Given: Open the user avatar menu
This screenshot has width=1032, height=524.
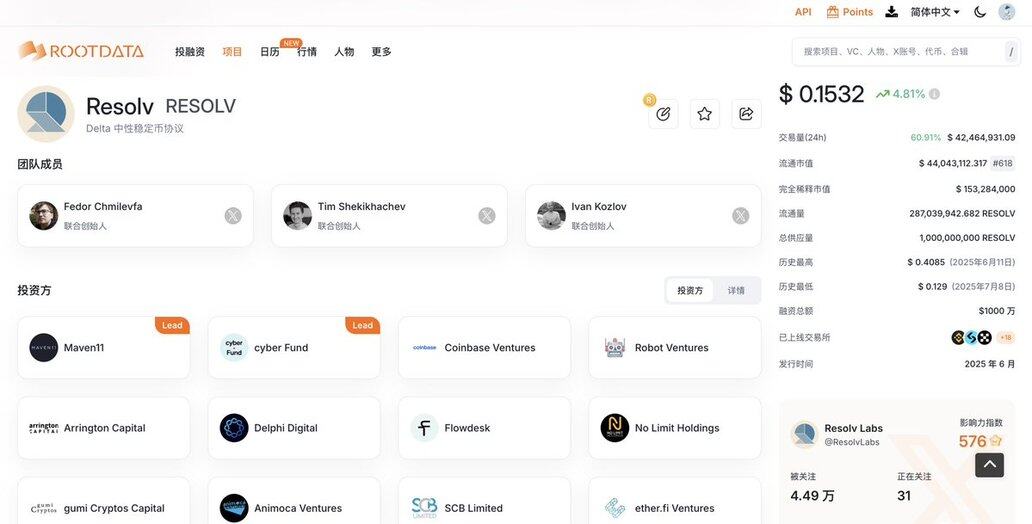Looking at the screenshot, I should [1006, 12].
